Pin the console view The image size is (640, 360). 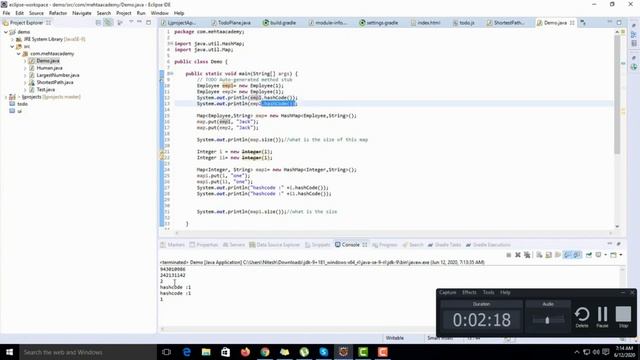[589, 255]
